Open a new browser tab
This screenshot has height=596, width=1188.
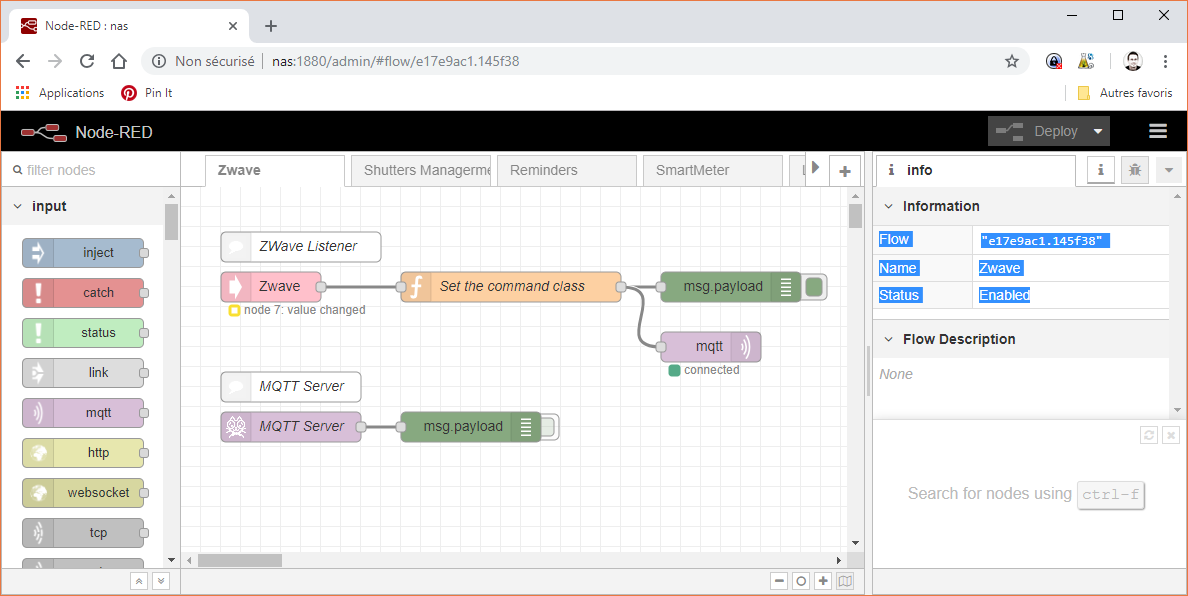[x=271, y=26]
